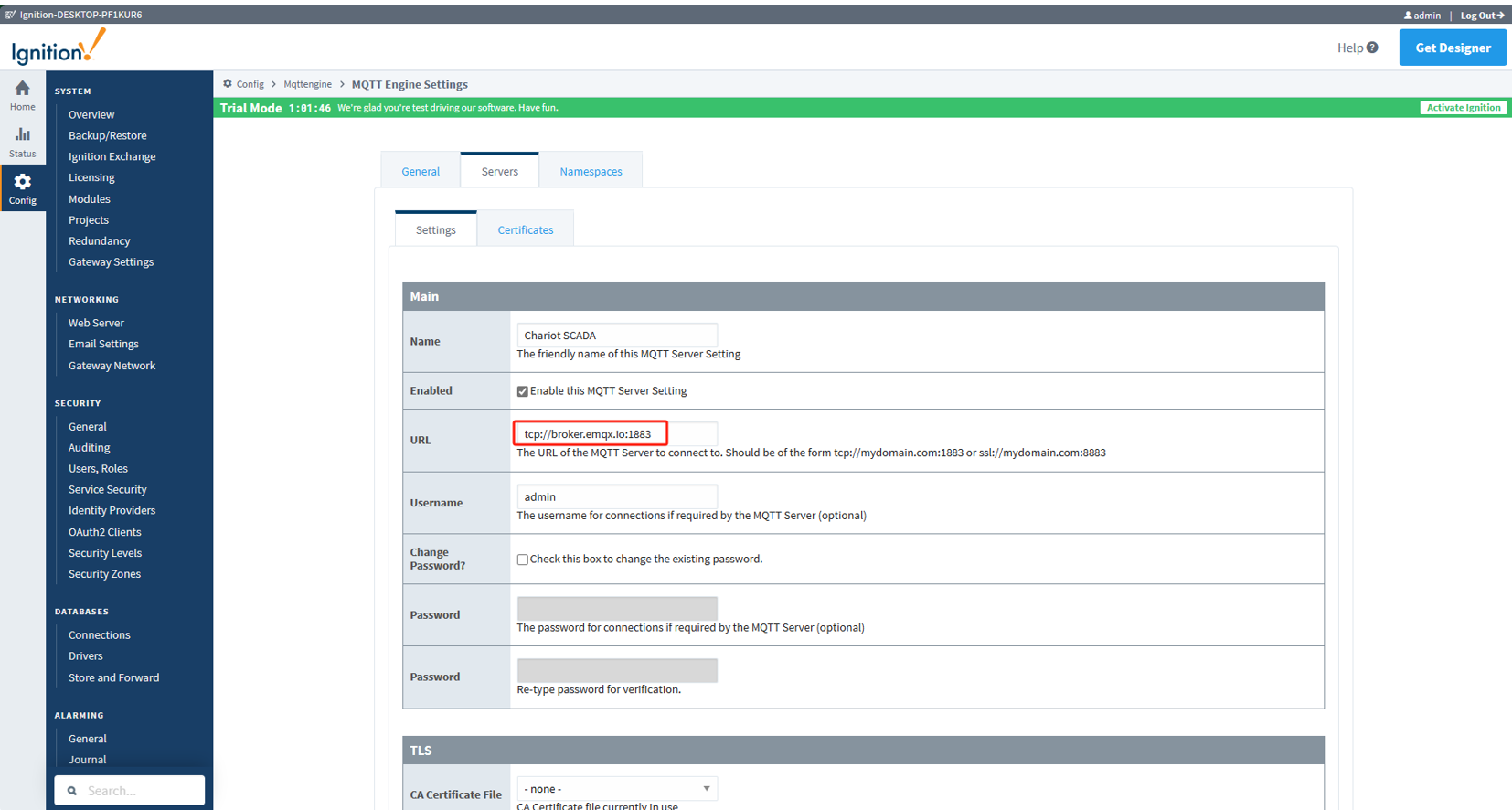
Task: Click the admin user icon
Action: (1408, 16)
